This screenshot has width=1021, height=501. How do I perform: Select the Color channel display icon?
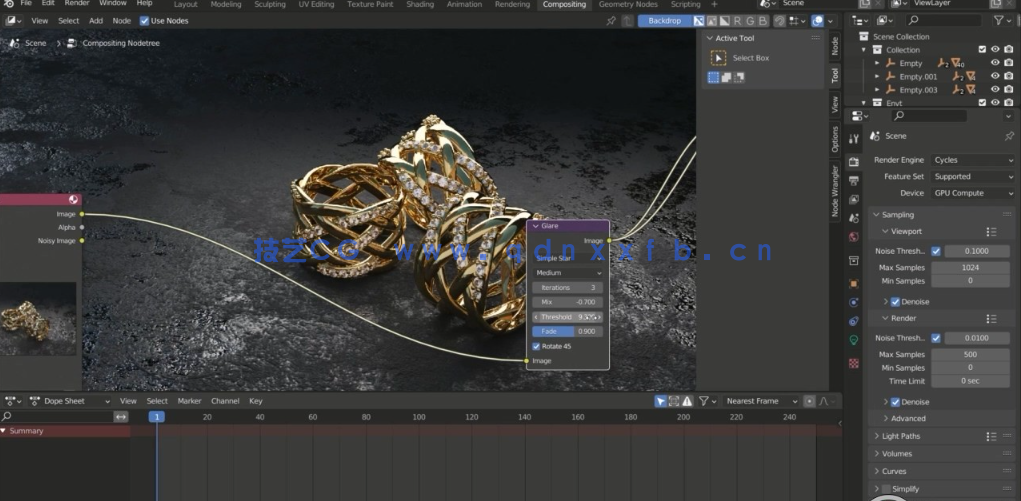pyautogui.click(x=711, y=21)
